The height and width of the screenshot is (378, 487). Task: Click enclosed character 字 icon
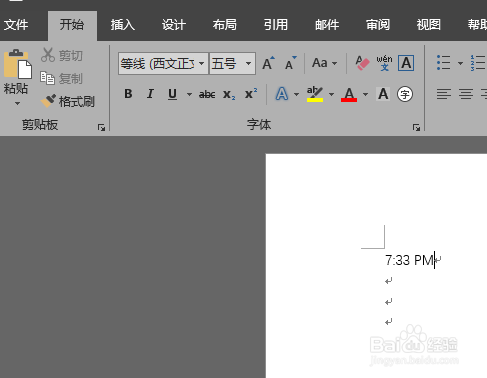(x=405, y=94)
